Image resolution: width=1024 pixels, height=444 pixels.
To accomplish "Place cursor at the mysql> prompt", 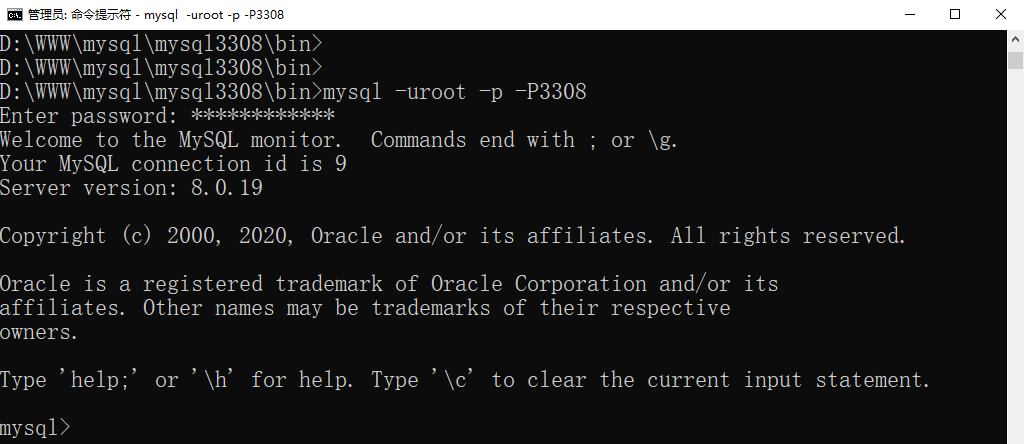I will pos(34,428).
